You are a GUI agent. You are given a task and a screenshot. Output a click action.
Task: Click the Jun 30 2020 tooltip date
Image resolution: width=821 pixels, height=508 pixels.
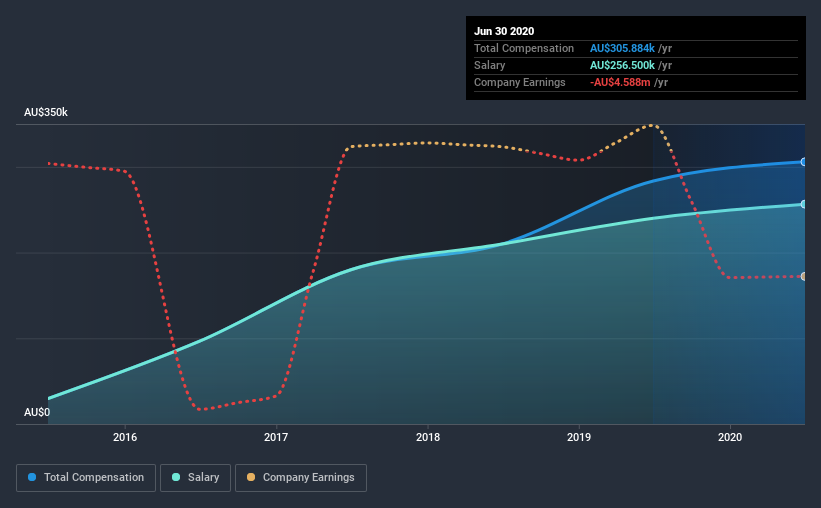[504, 31]
